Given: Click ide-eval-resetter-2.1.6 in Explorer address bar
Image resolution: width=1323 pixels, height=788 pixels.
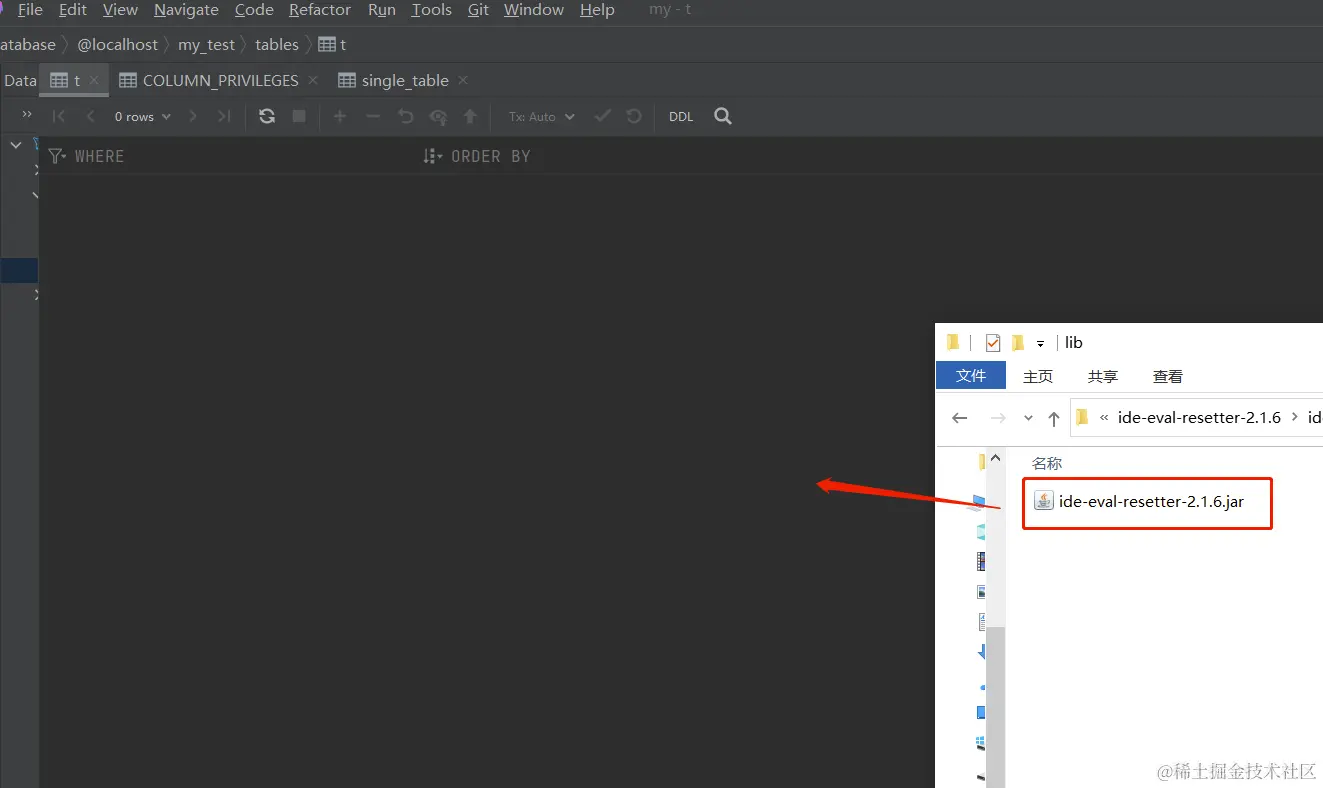Looking at the screenshot, I should (1199, 418).
